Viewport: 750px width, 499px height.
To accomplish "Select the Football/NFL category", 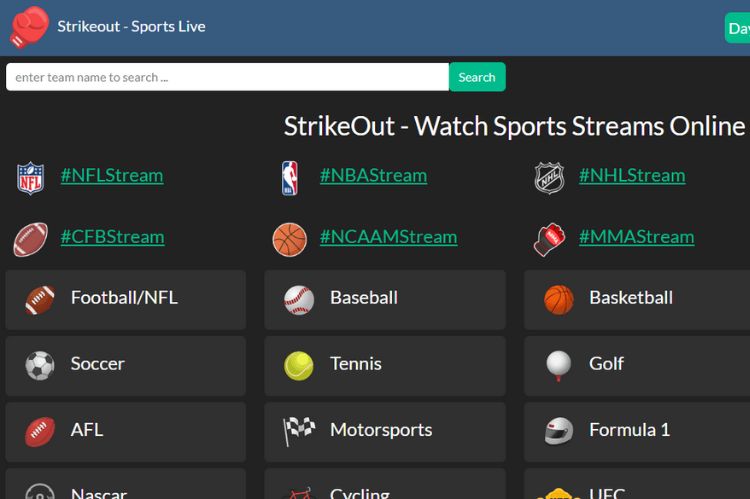I will (126, 300).
